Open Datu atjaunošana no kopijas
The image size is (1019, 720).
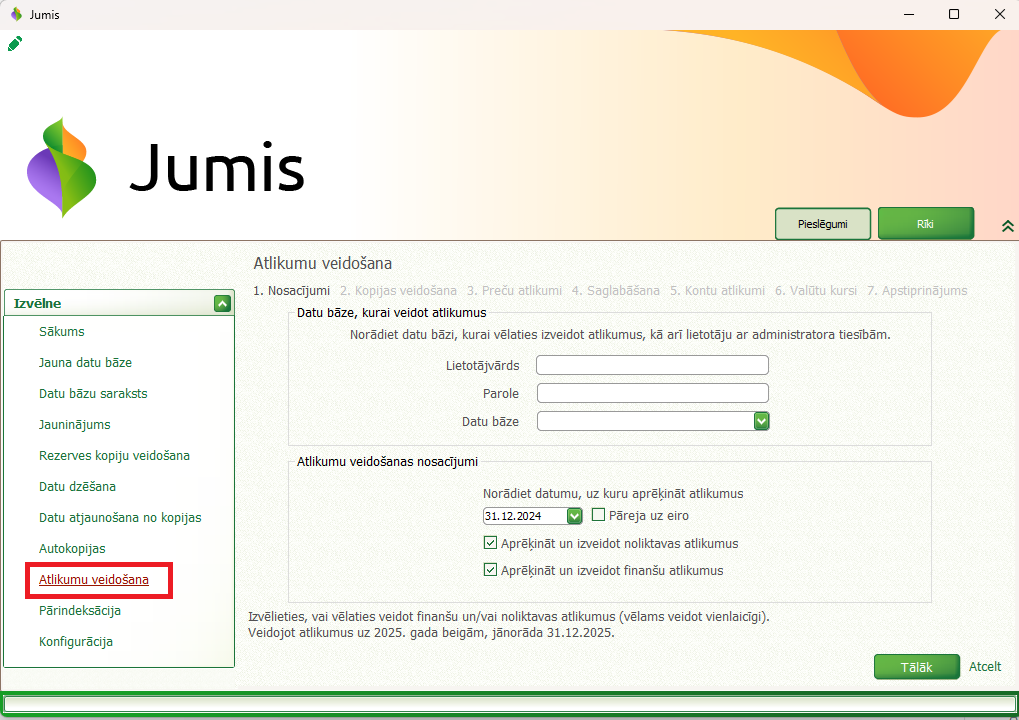tap(120, 518)
